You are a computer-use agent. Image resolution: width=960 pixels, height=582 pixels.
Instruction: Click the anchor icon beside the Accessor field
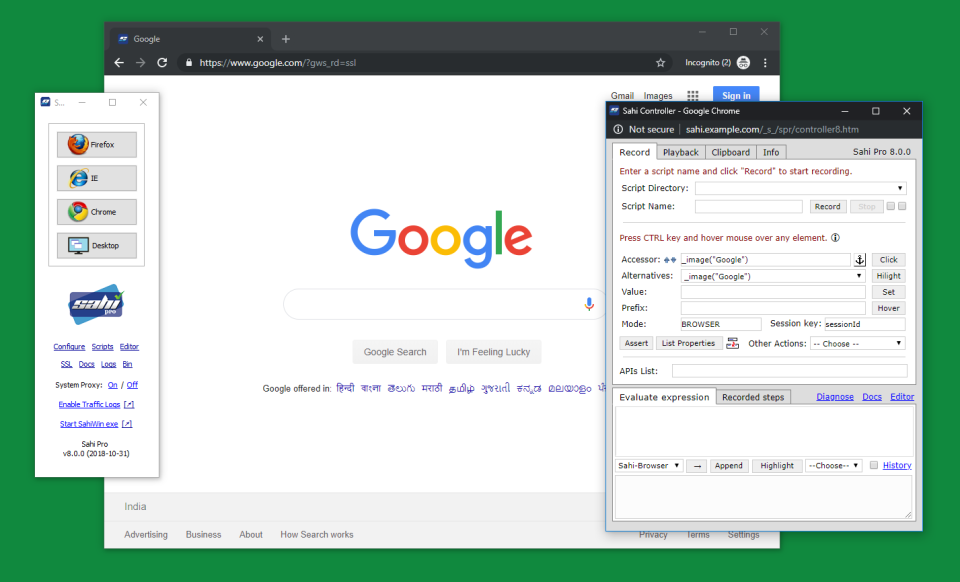point(860,259)
